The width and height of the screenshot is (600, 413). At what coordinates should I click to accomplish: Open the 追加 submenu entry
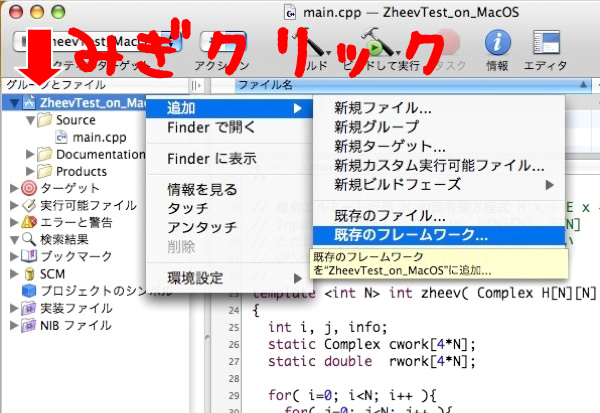229,108
